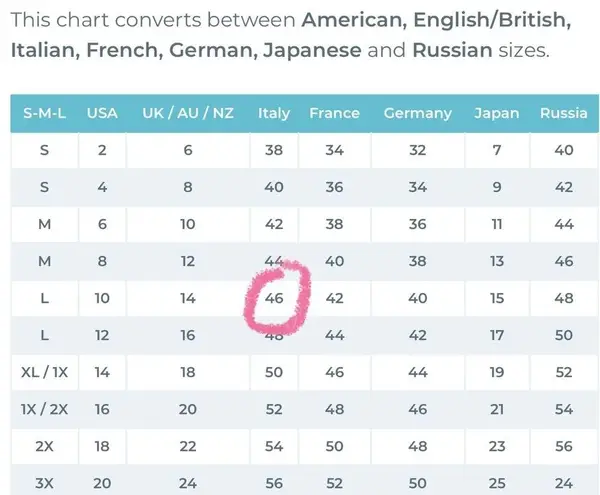The width and height of the screenshot is (600, 495).
Task: Click the Germany size 50 cell
Action: 417,482
